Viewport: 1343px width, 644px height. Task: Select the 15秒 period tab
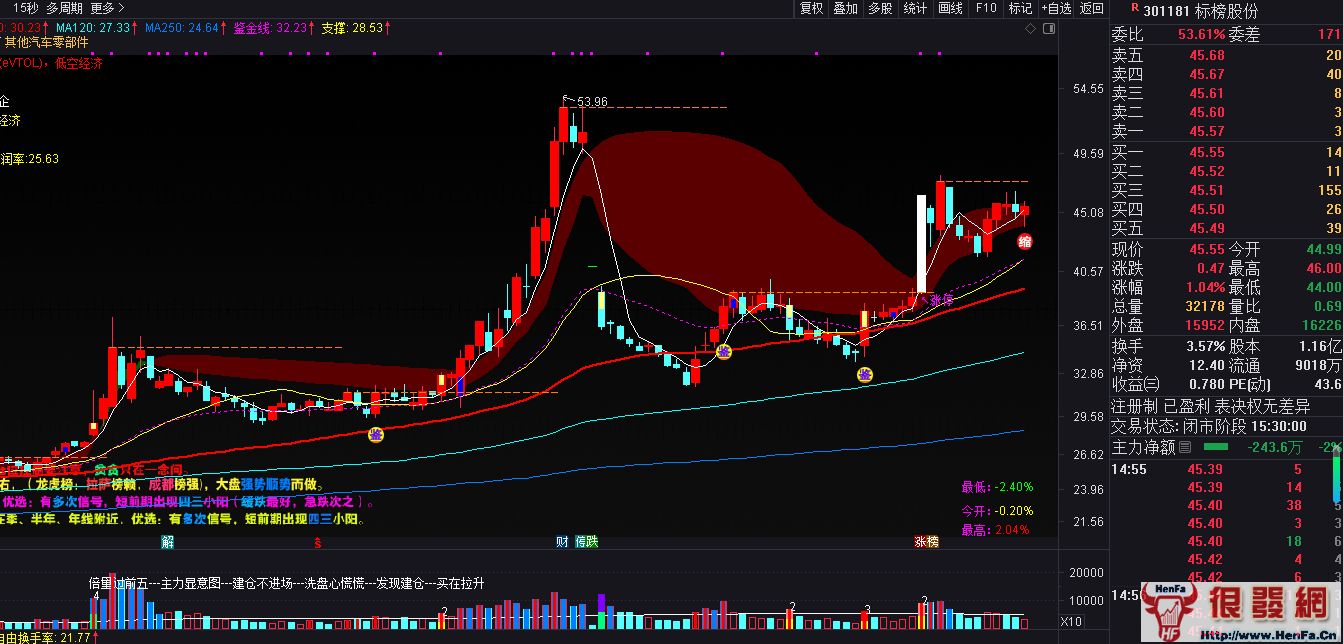26,8
